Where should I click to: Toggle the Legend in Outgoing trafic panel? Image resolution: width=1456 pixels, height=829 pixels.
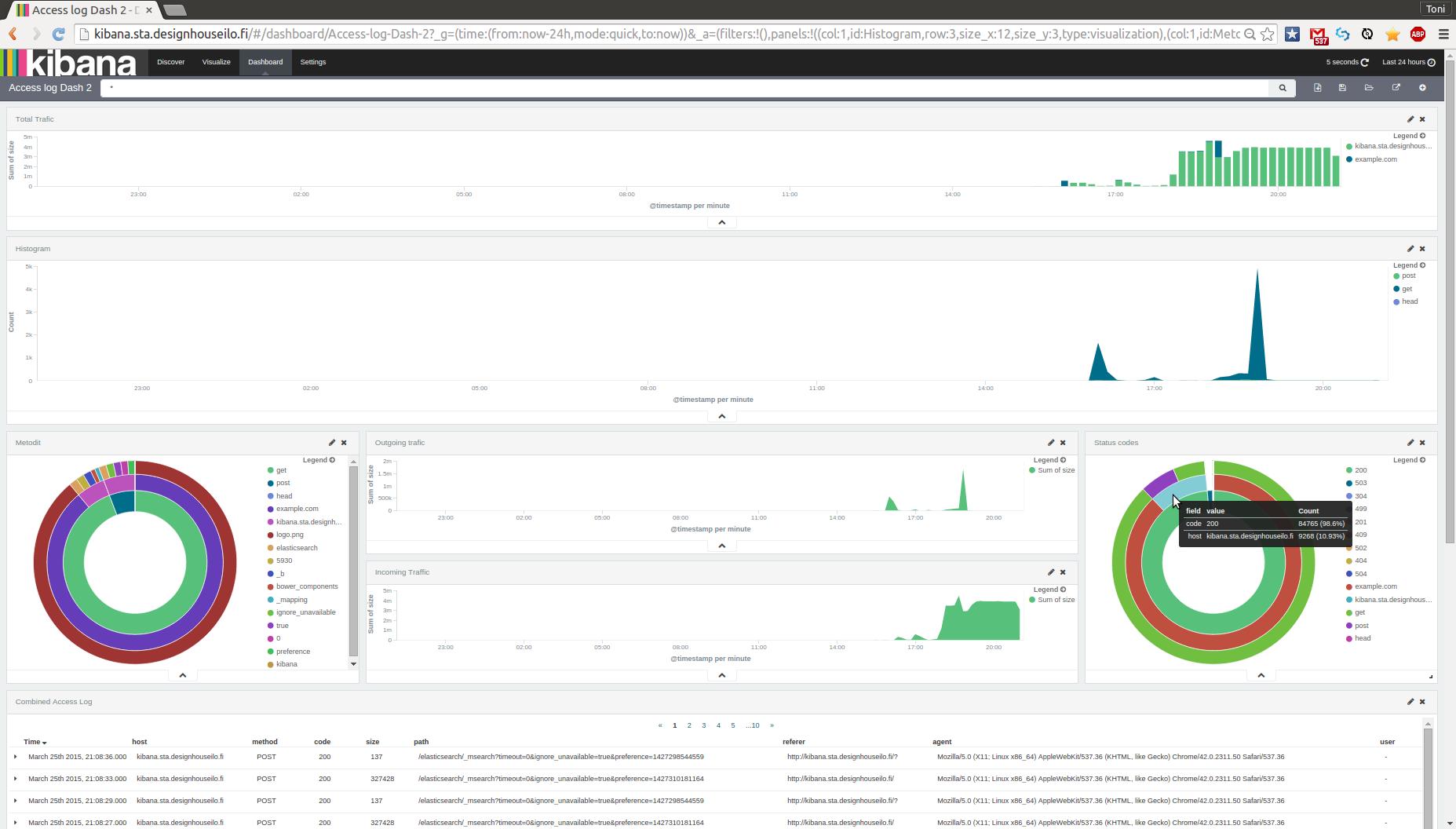1049,460
